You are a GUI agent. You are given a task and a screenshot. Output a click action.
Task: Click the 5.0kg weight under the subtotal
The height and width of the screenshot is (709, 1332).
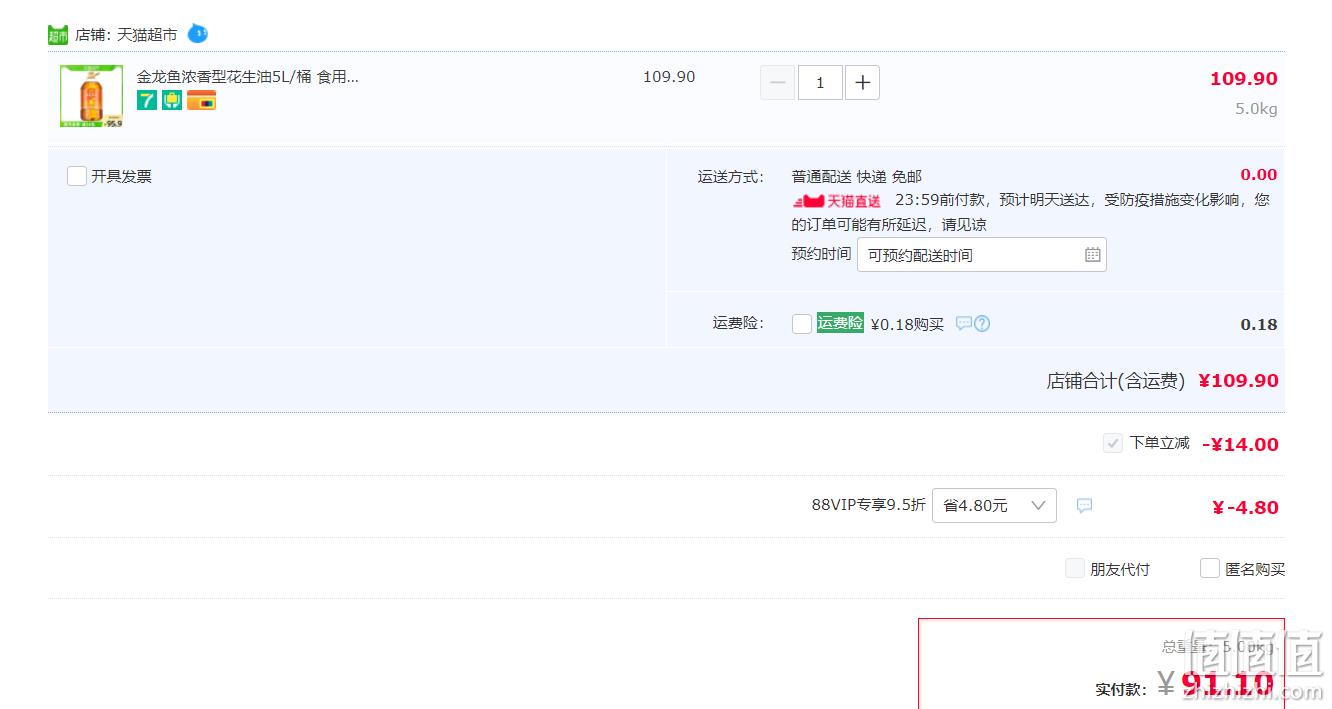(1256, 109)
